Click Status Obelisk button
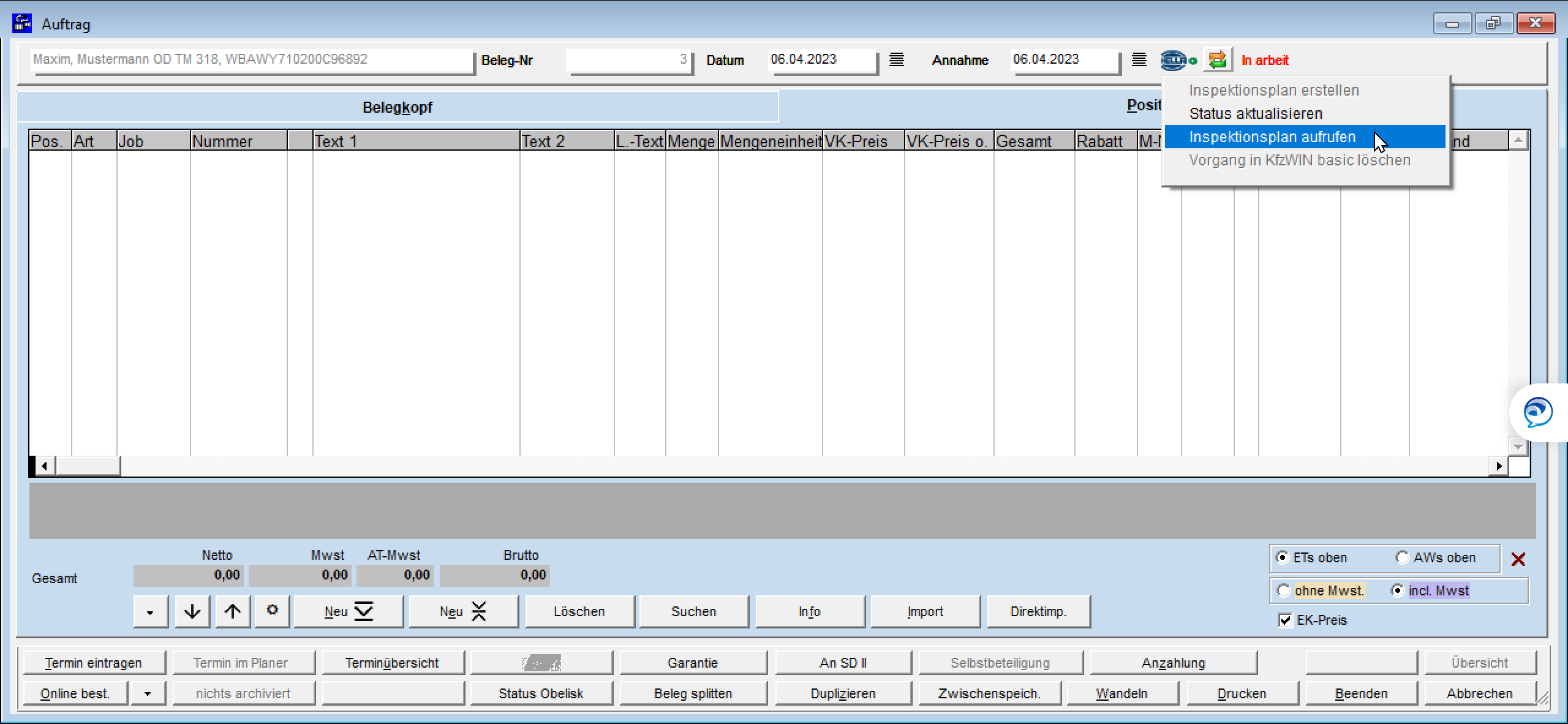The width and height of the screenshot is (1568, 724). (541, 693)
